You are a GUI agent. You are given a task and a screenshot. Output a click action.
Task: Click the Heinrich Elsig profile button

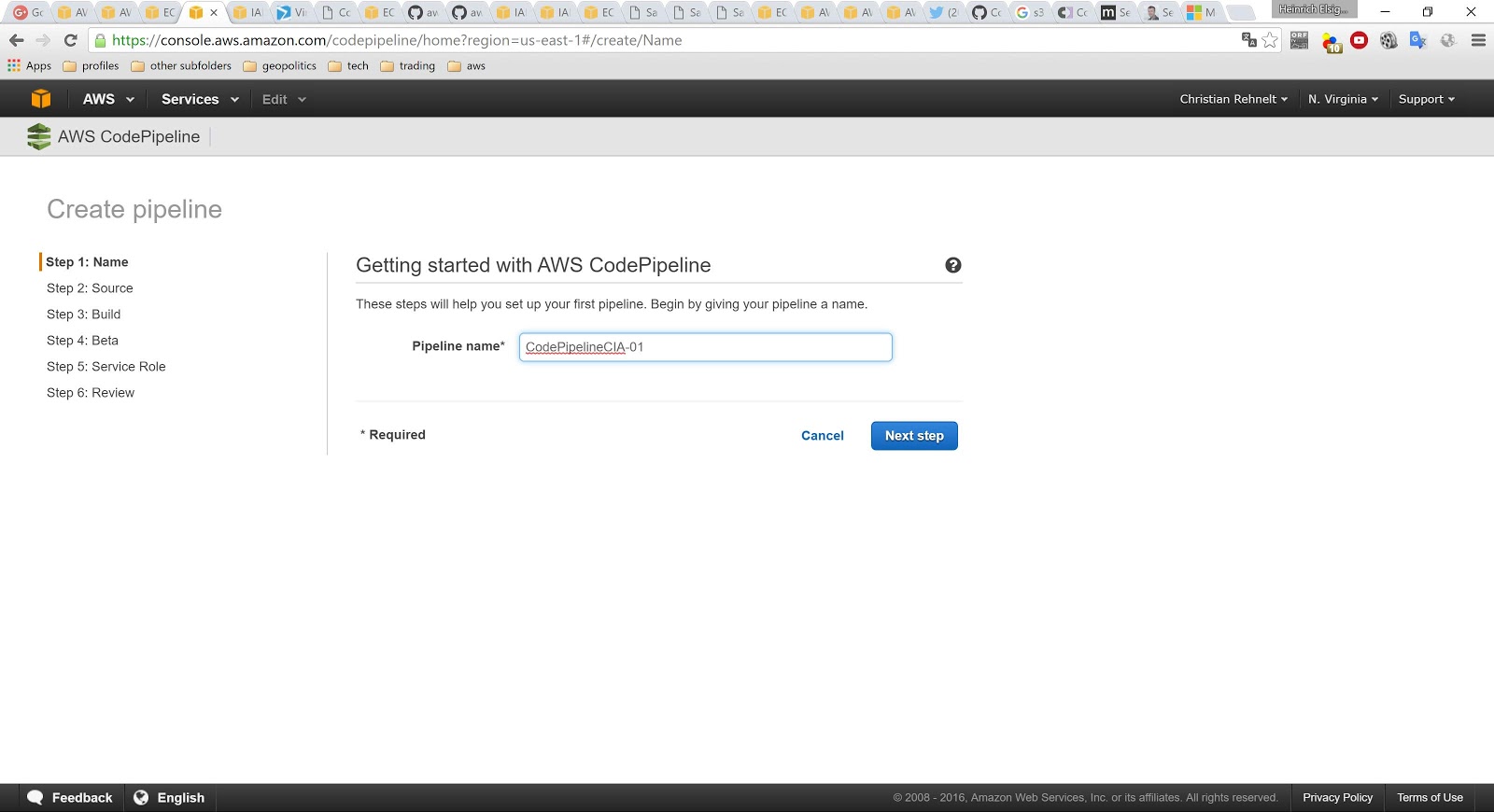coord(1314,9)
